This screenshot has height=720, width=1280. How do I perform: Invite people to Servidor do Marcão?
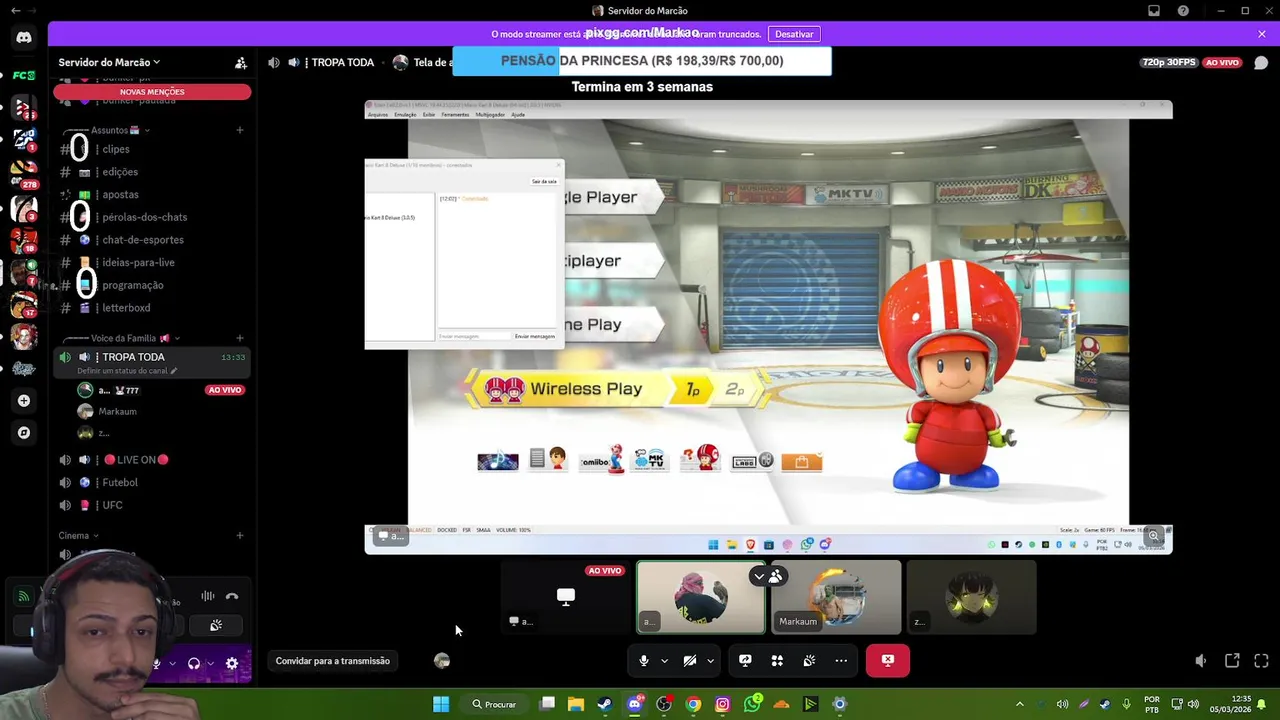241,62
